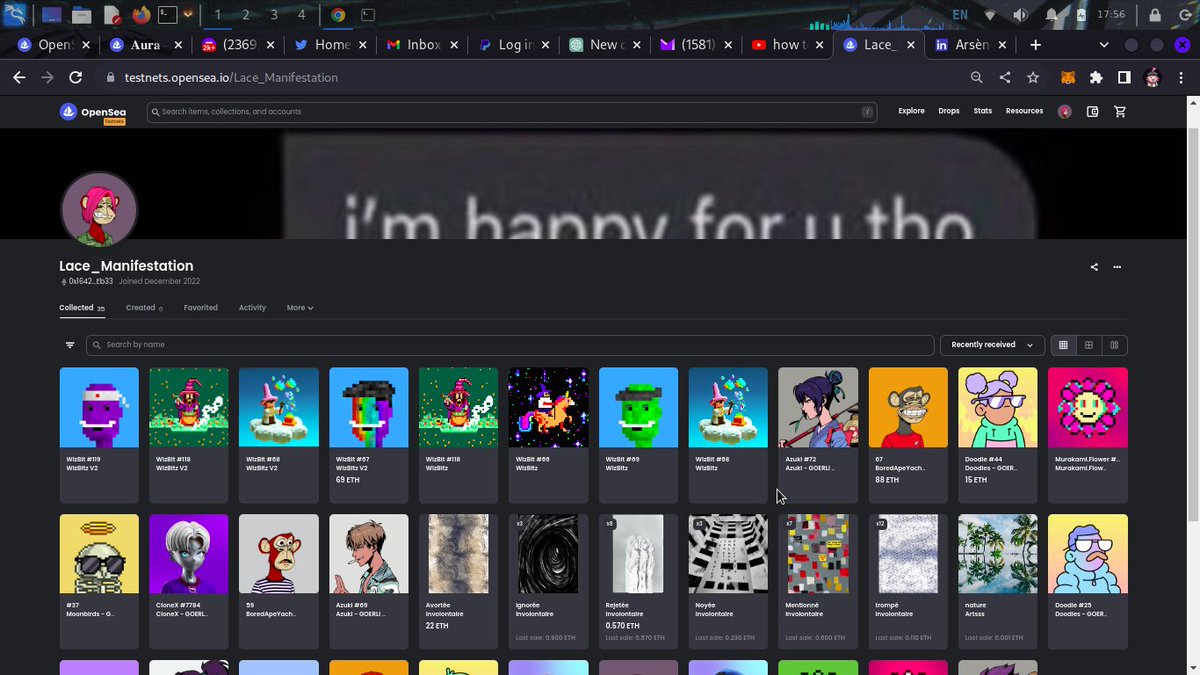The width and height of the screenshot is (1200, 675).
Task: Toggle the filter icon beside the search box
Action: tap(70, 345)
